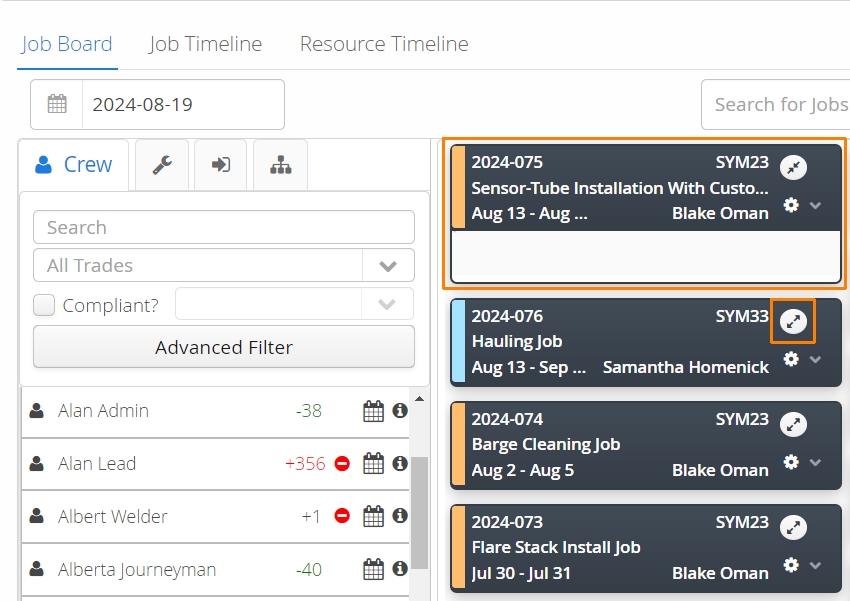The image size is (850, 601).
Task: Open settings gear for job 2024-076
Action: coord(791,359)
